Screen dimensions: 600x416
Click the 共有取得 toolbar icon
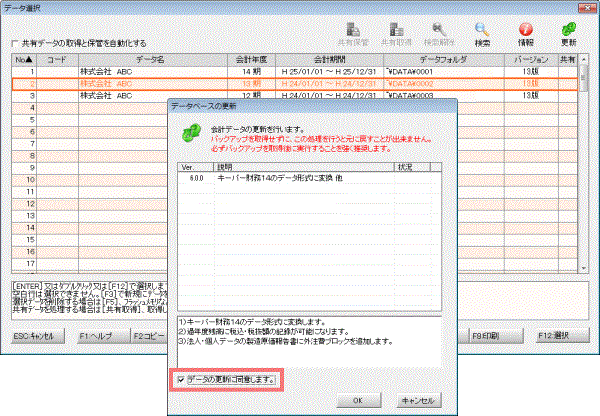[396, 34]
